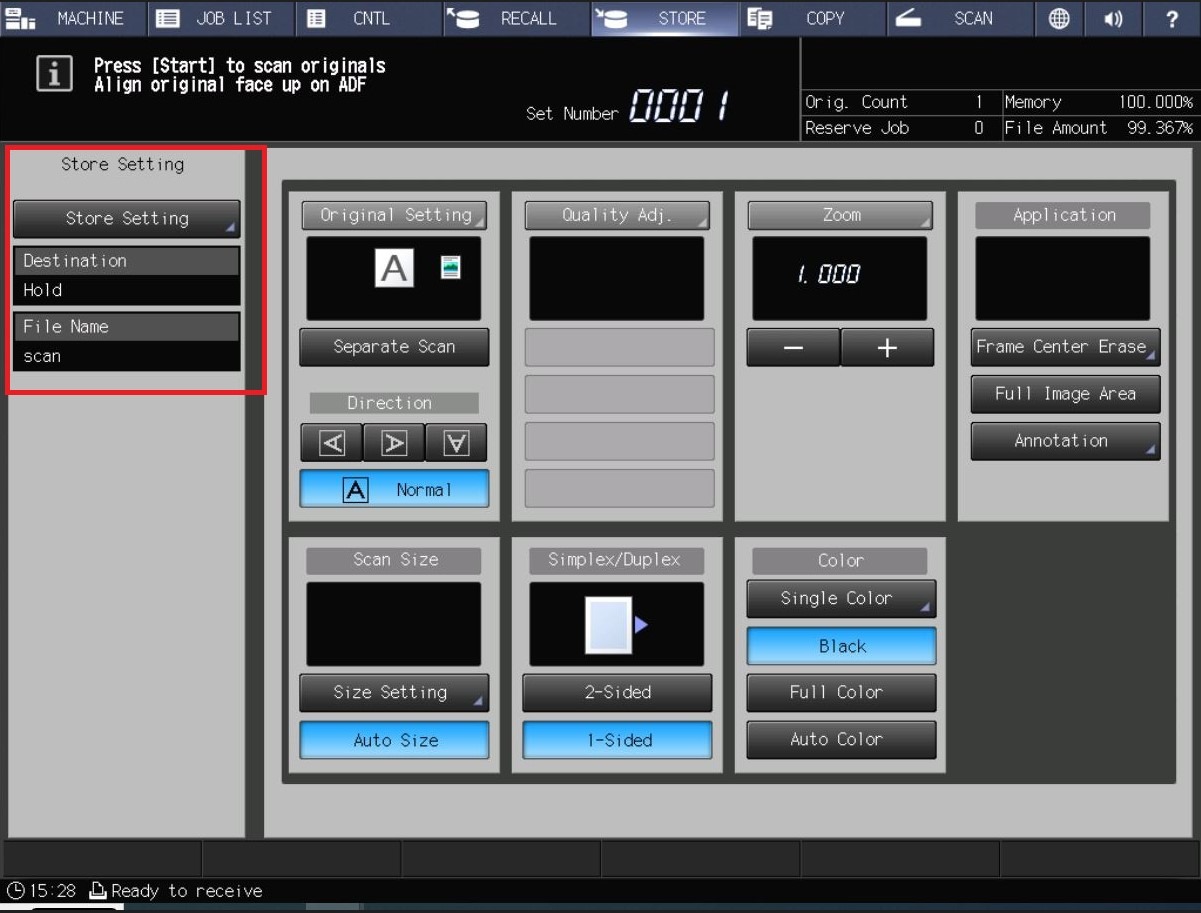Click the globe language icon
Viewport: 1201px width, 913px height.
(x=1059, y=19)
